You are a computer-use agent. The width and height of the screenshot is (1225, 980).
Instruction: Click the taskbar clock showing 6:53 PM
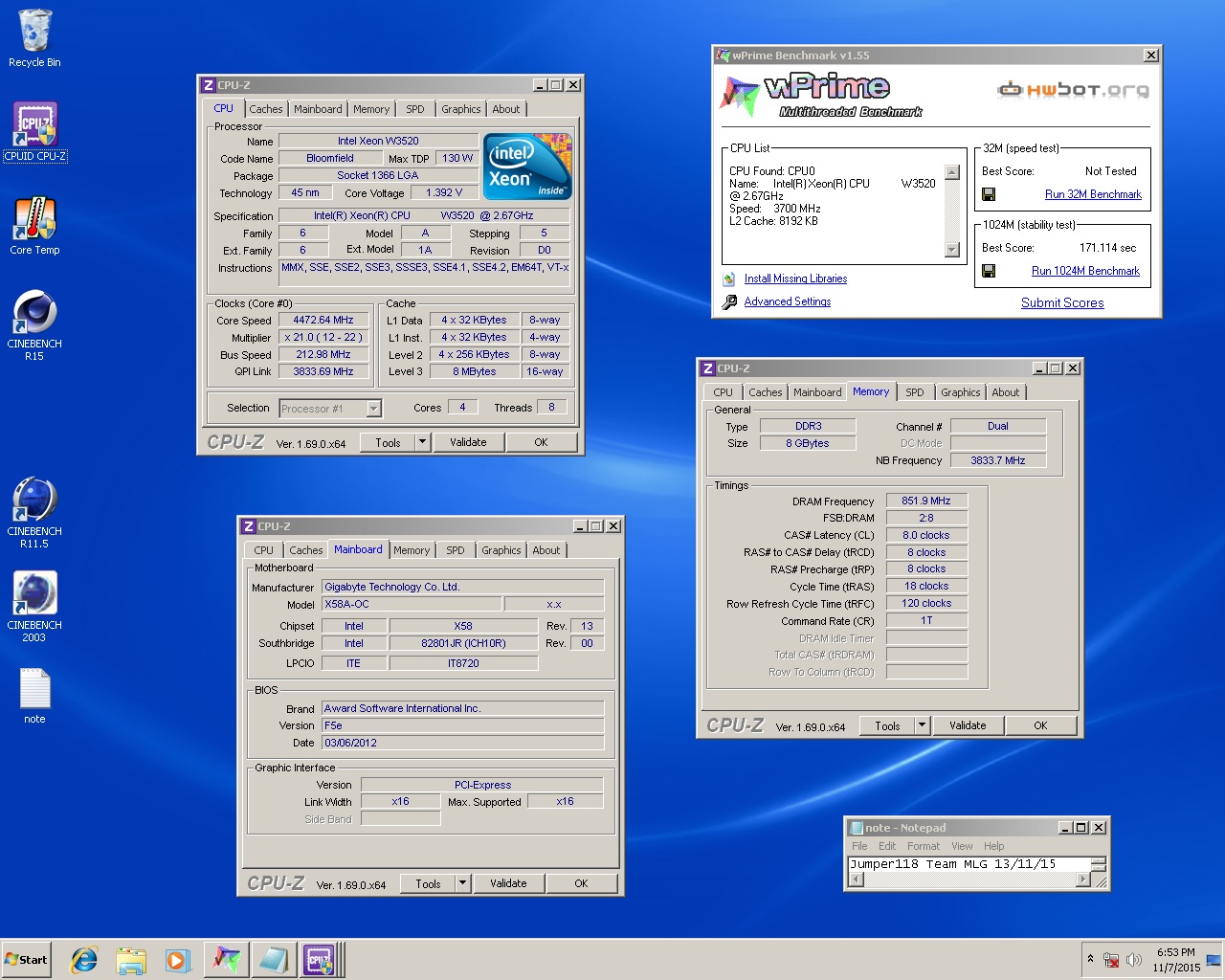click(1175, 960)
